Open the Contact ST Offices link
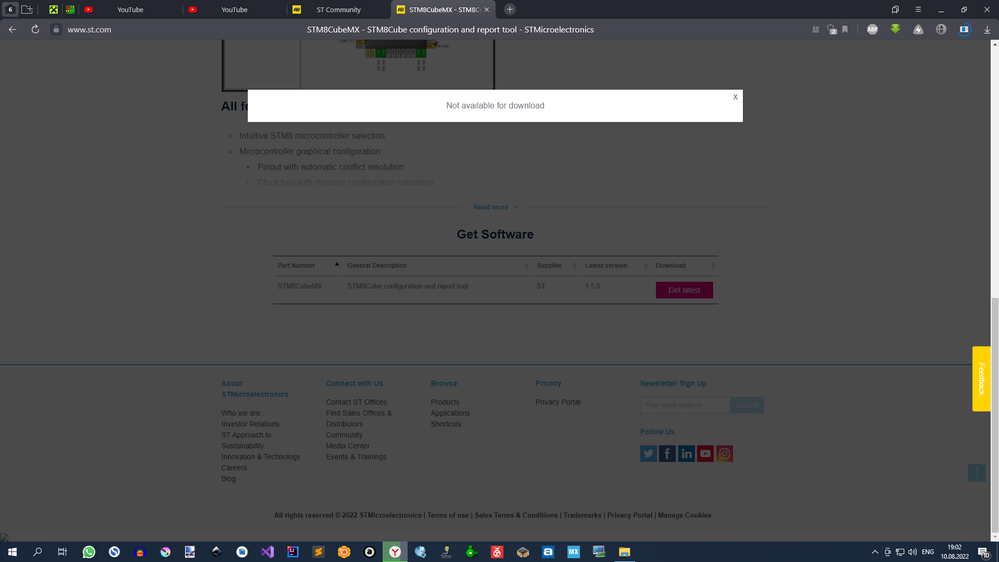The image size is (999, 562). (356, 402)
